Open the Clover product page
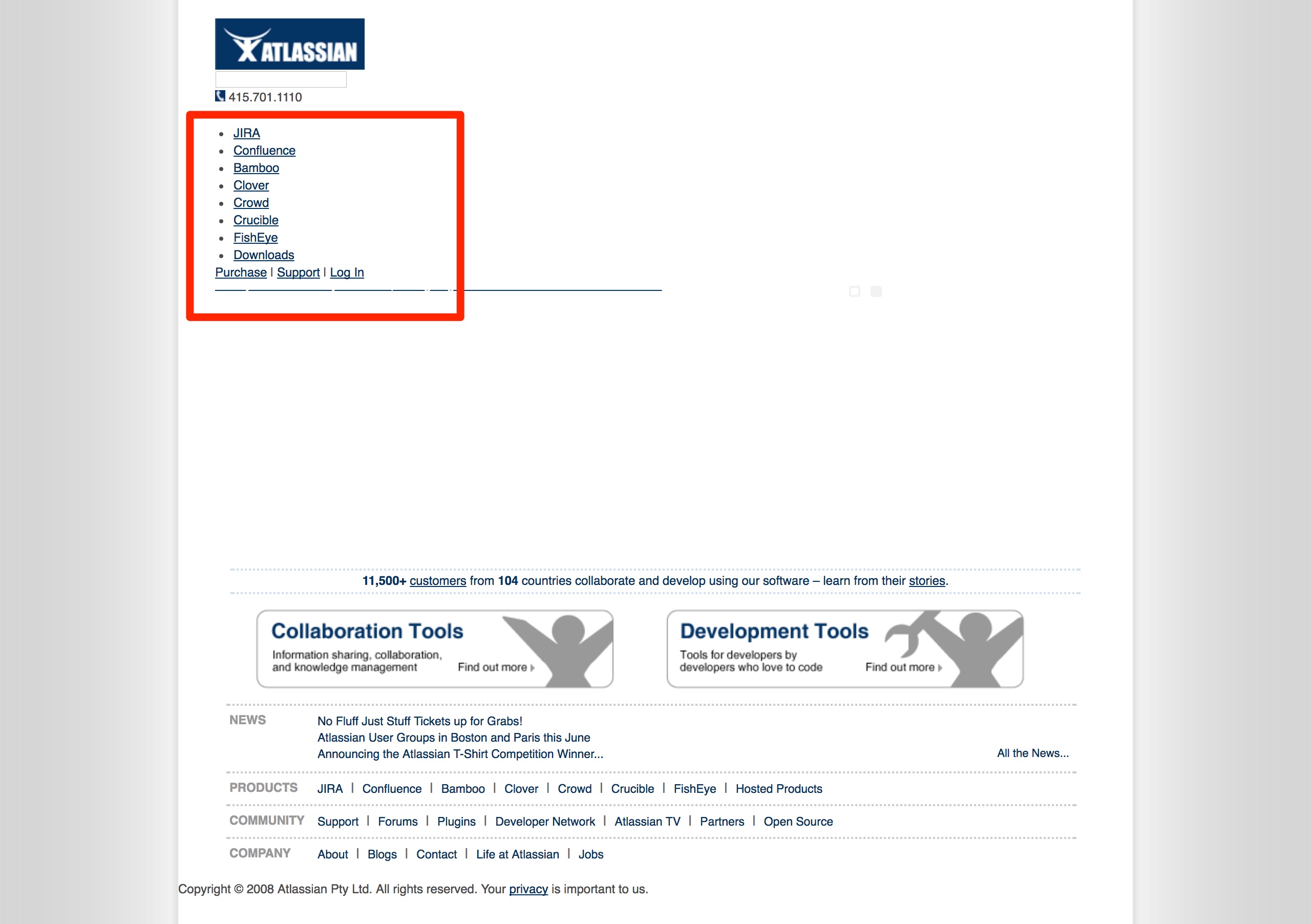 pos(251,185)
